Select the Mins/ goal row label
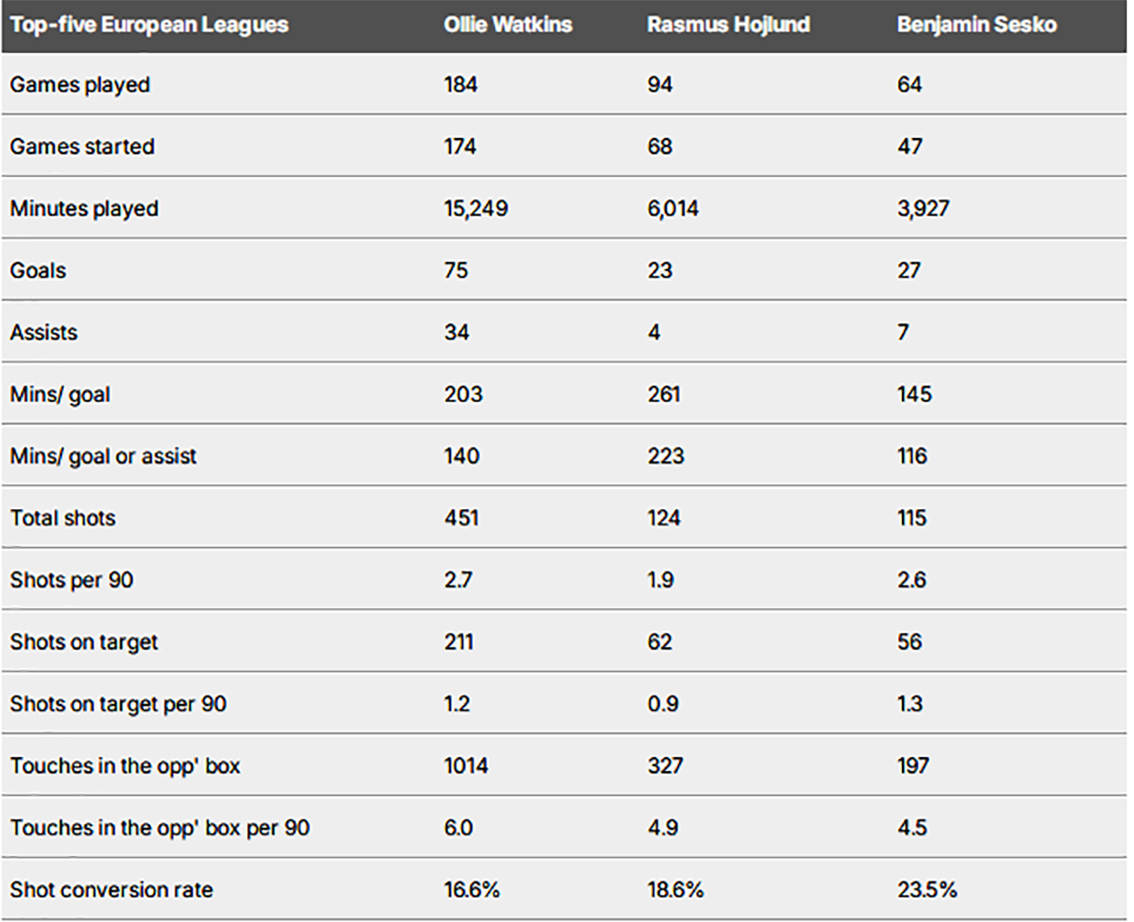The width and height of the screenshot is (1134, 922). tap(60, 395)
